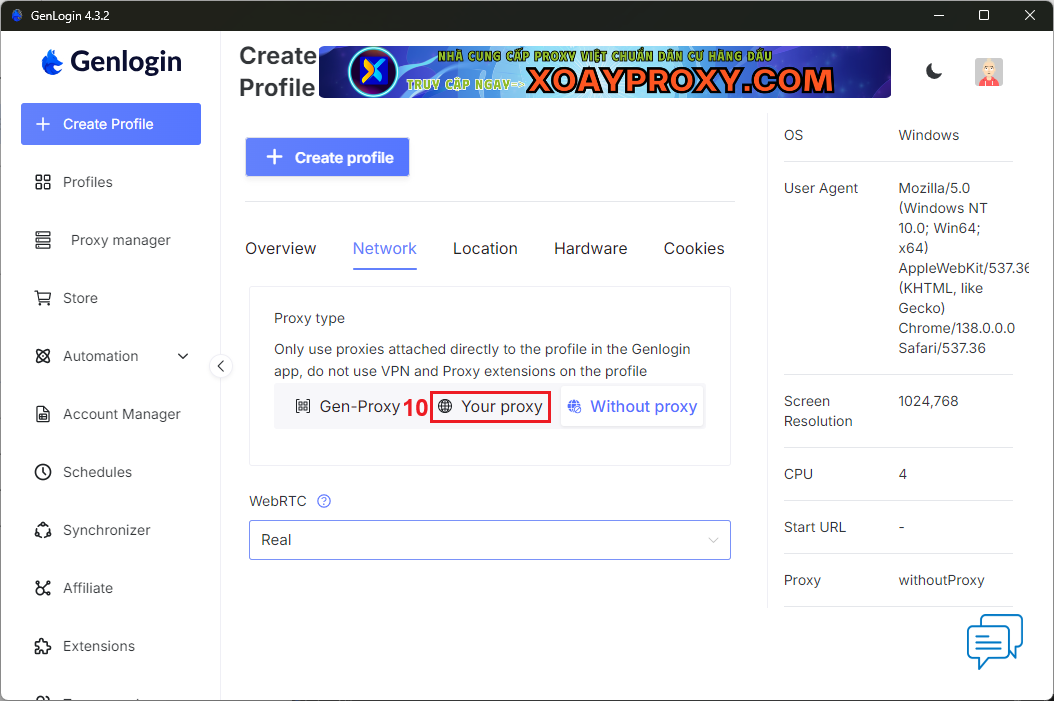Click the WebRTC help question mark icon
This screenshot has width=1054, height=701.
[x=323, y=501]
